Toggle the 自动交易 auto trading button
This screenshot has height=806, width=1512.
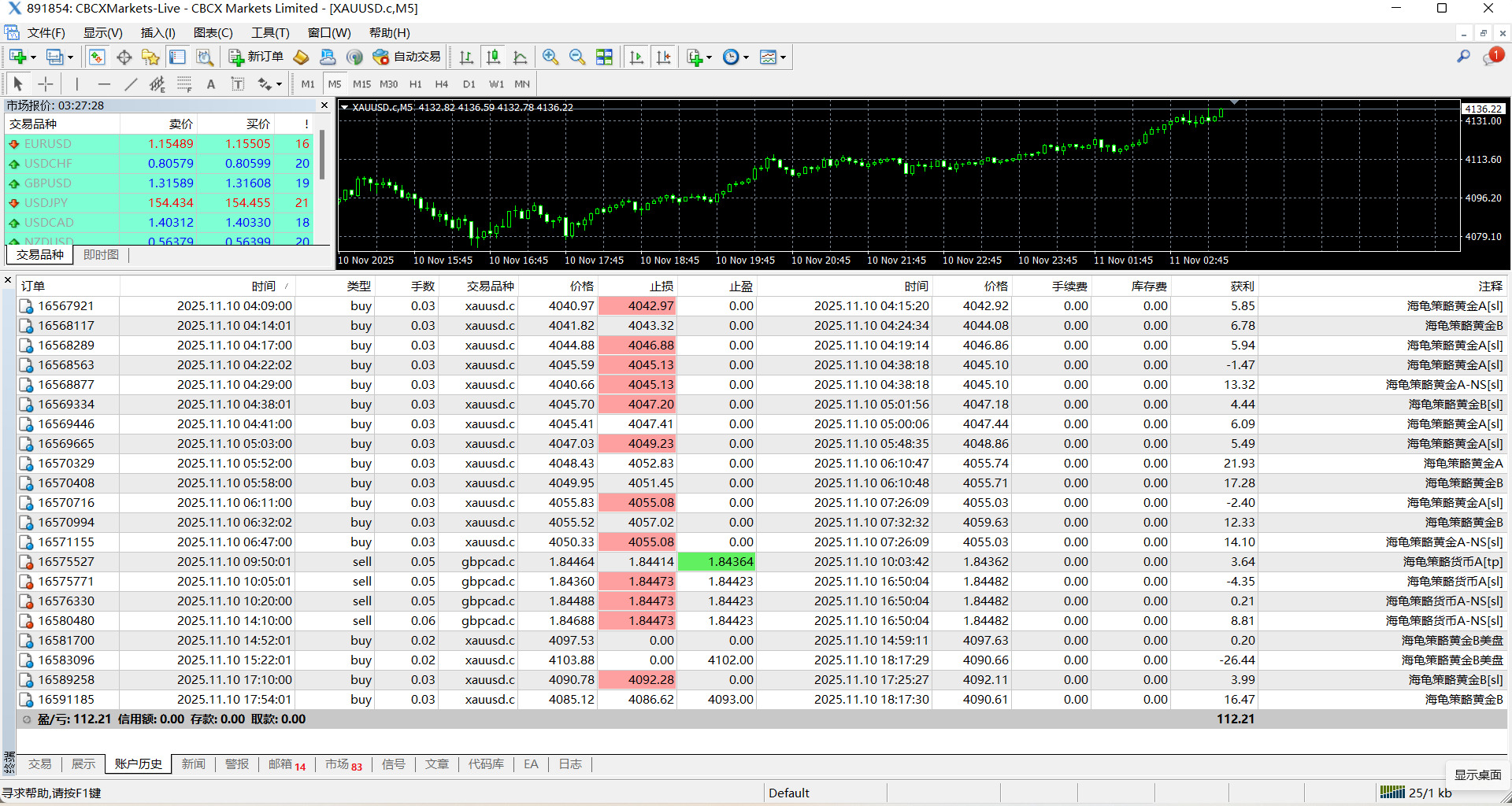tap(407, 57)
